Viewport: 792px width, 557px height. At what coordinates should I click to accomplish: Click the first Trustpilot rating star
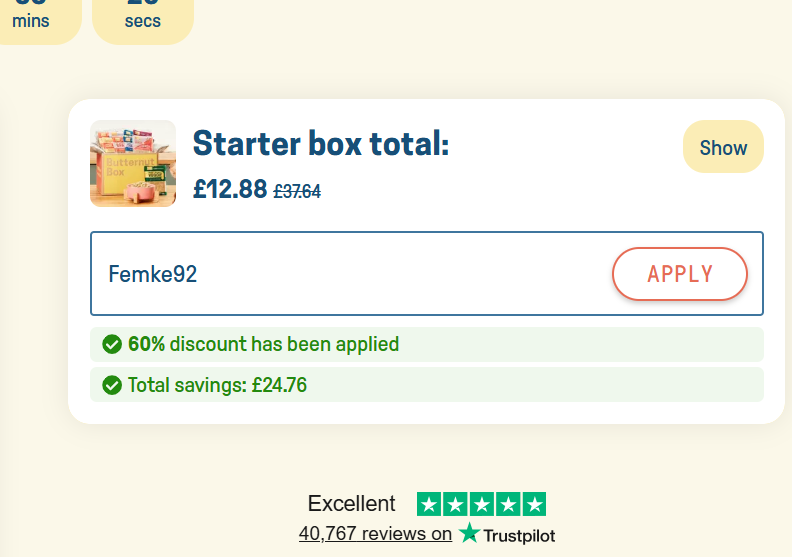point(429,504)
